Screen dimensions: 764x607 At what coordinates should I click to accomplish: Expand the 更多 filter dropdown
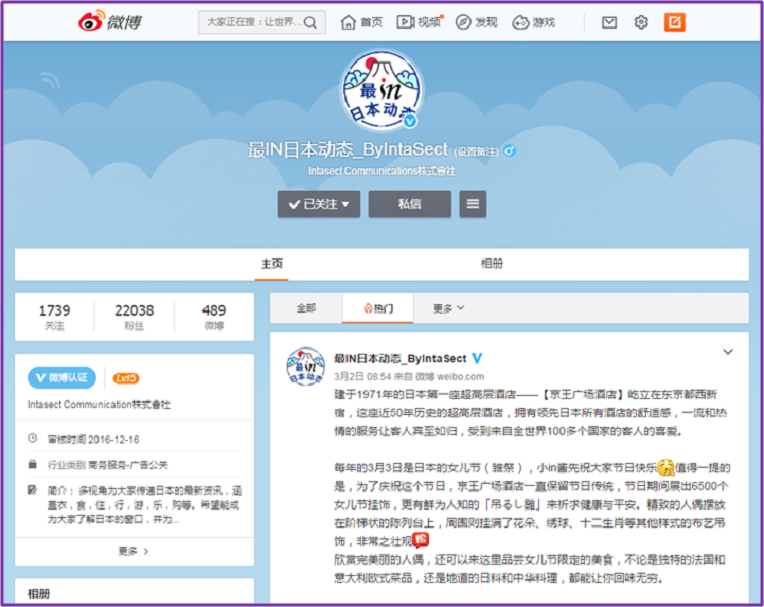[x=448, y=309]
